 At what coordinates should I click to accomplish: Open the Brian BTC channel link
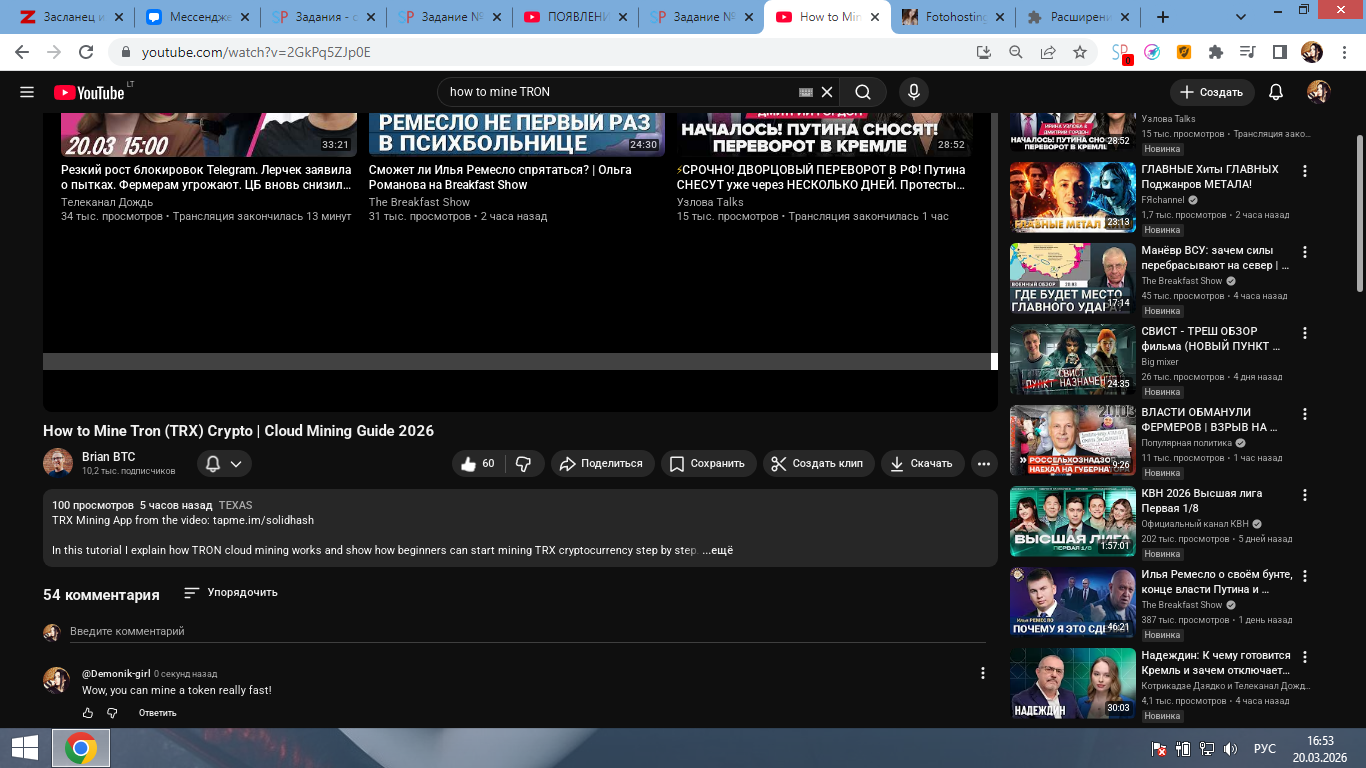click(108, 457)
